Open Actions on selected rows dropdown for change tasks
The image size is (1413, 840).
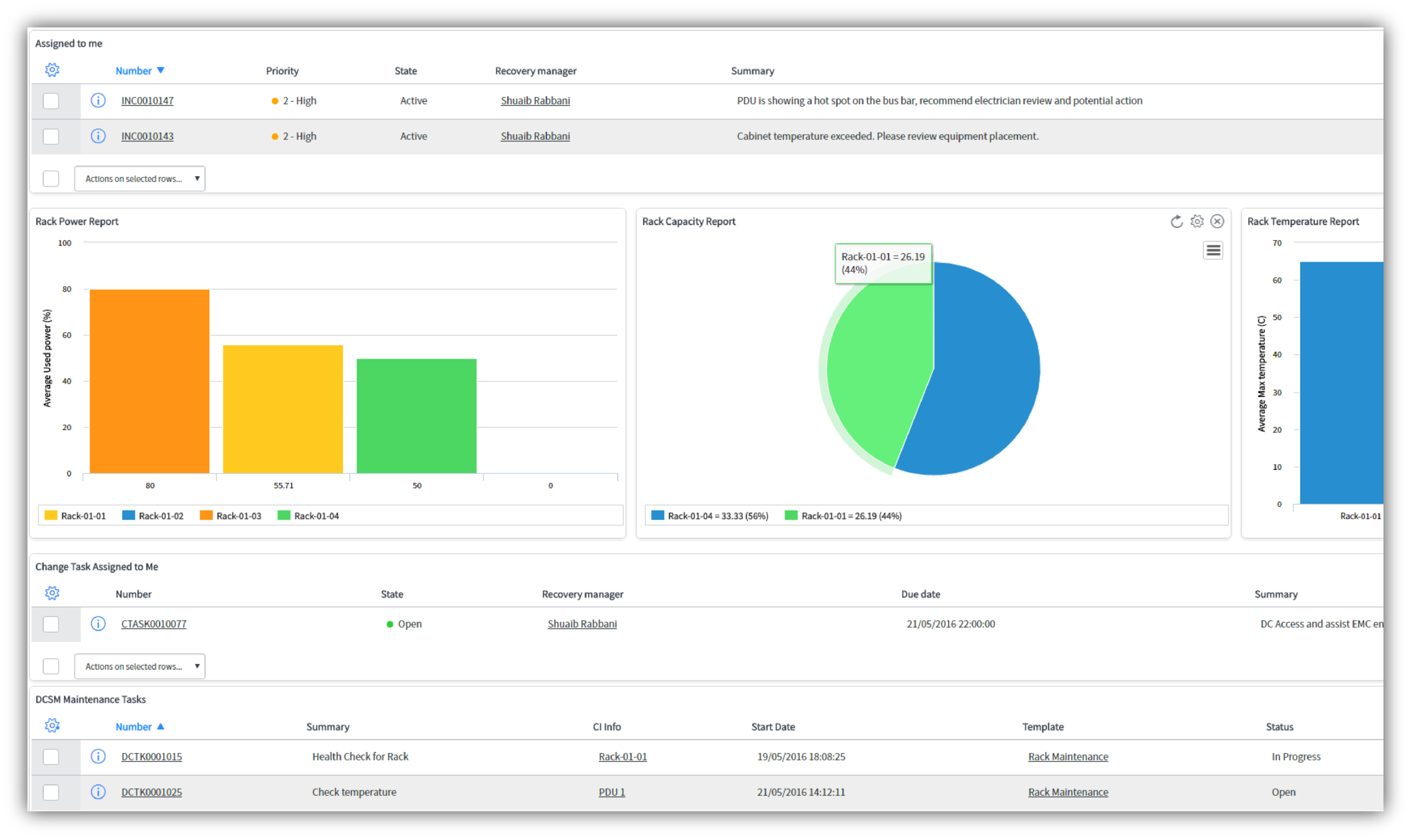click(140, 666)
